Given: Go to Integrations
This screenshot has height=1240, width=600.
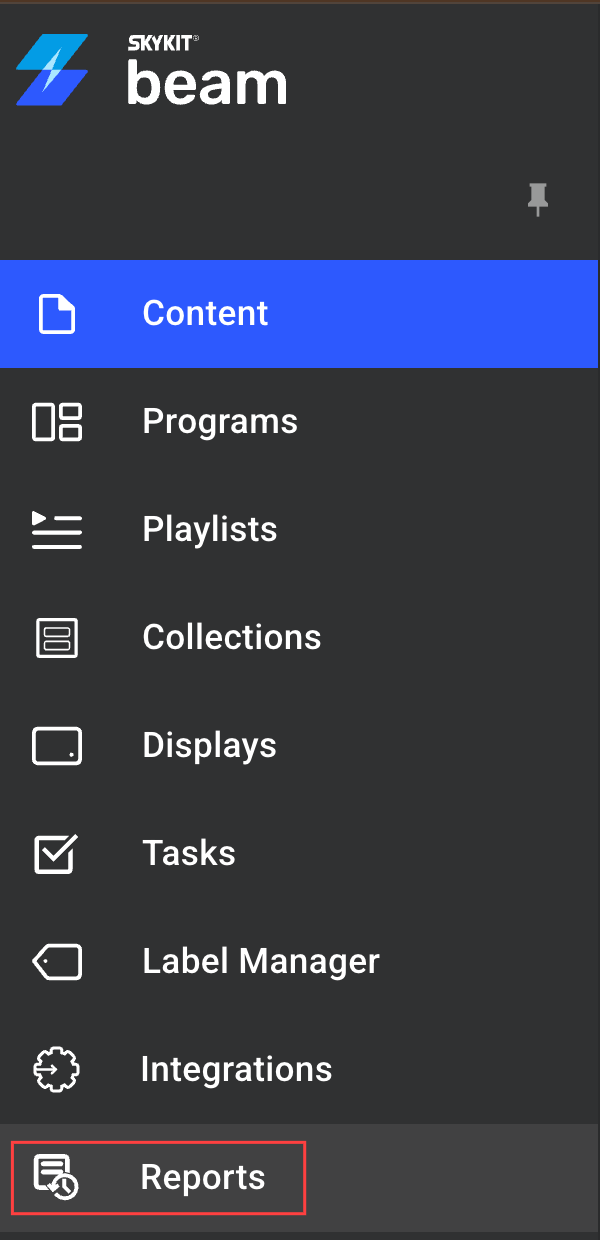Looking at the screenshot, I should [300, 1069].
